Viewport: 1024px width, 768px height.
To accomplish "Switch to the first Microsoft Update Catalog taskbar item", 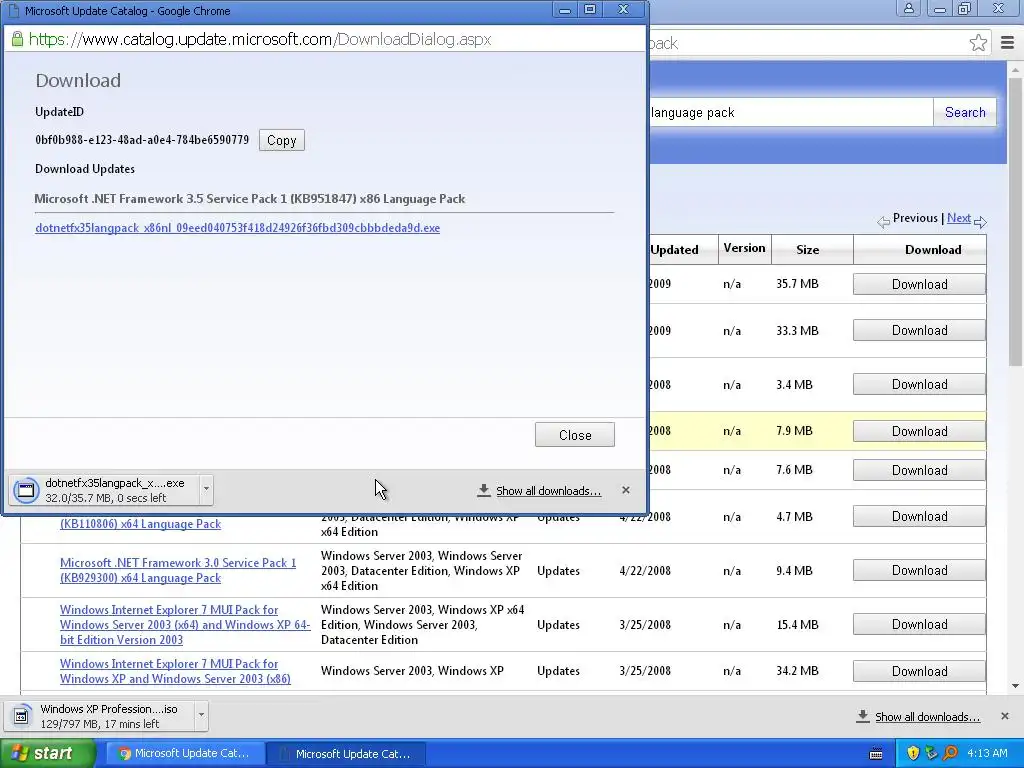I will [185, 753].
